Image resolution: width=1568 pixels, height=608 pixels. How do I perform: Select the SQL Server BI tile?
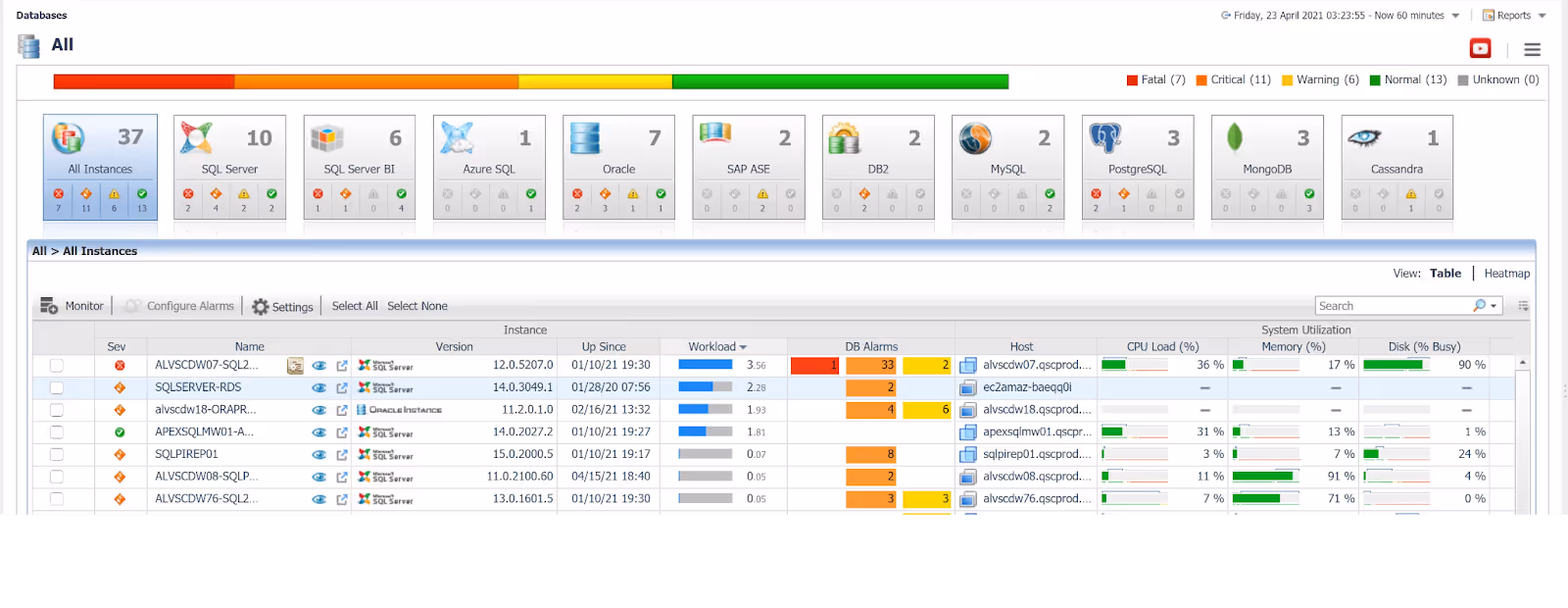tap(360, 168)
